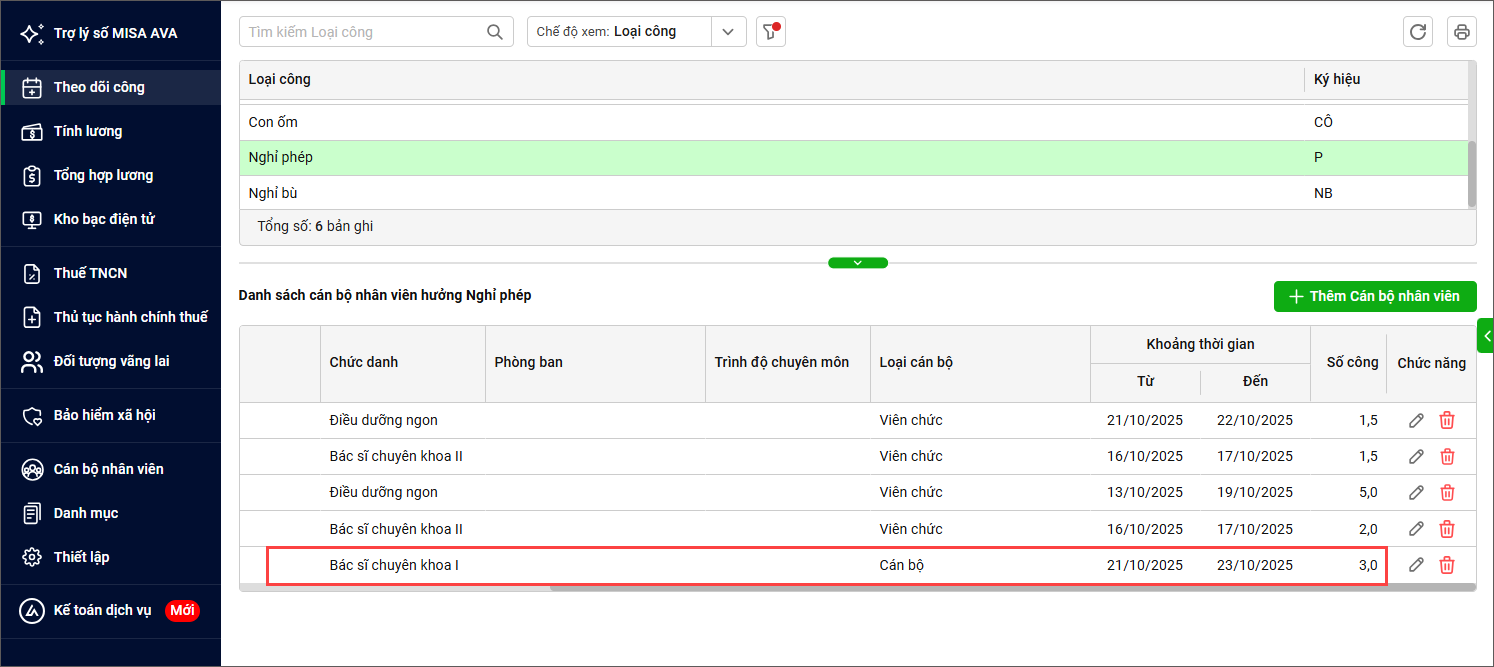Expand the green right-side panel arrow
Screen dimensions: 1494x667
(x=1486, y=335)
